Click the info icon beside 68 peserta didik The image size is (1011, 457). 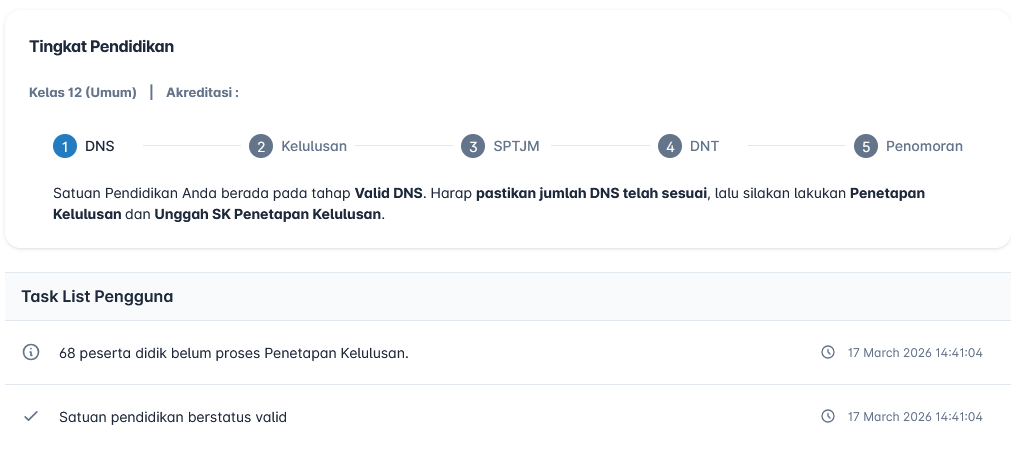click(31, 352)
